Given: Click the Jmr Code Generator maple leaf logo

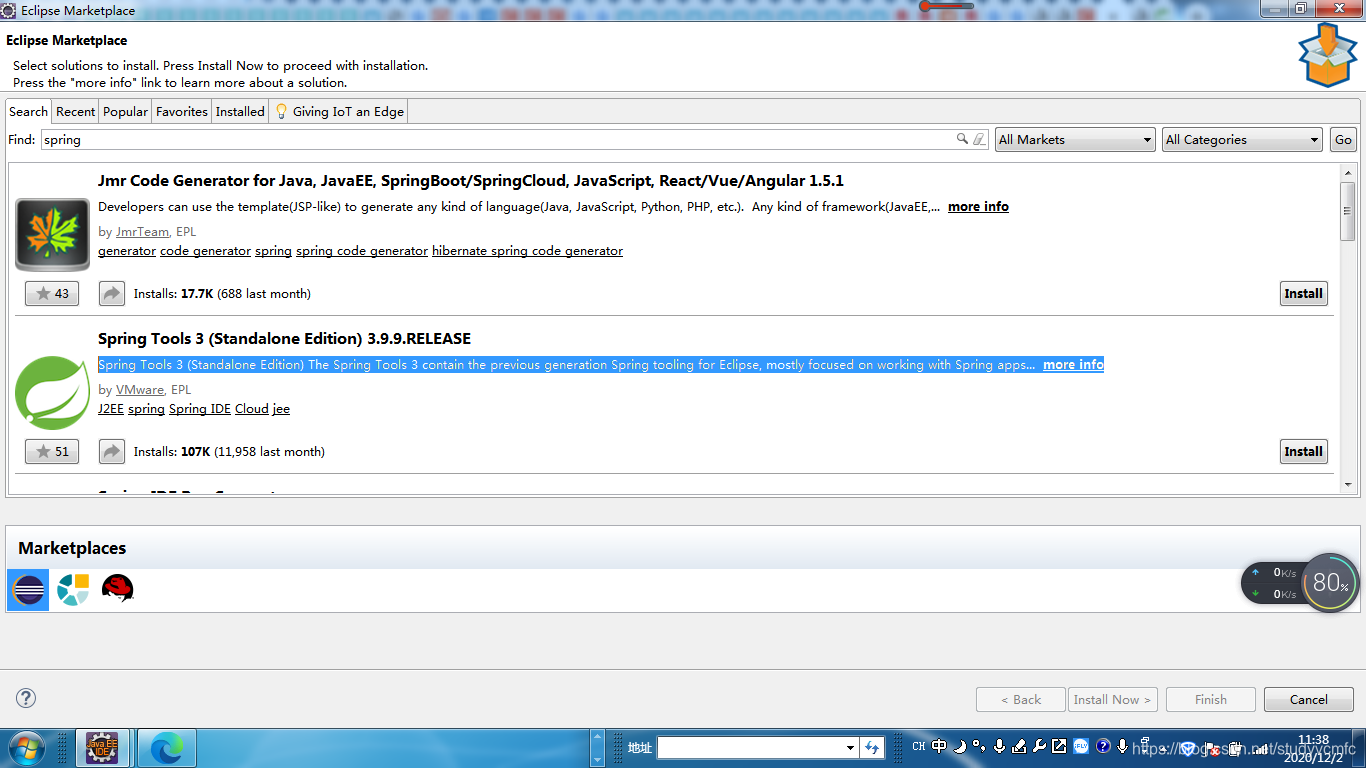Looking at the screenshot, I should (x=53, y=235).
